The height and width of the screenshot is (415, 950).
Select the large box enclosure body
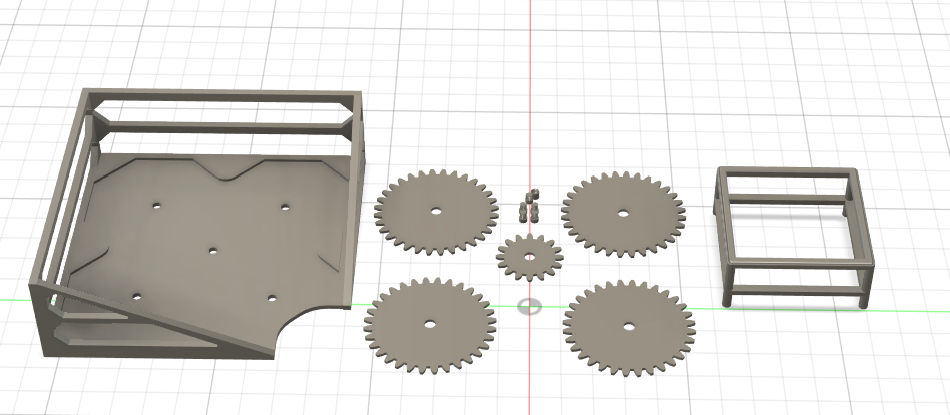(200, 225)
